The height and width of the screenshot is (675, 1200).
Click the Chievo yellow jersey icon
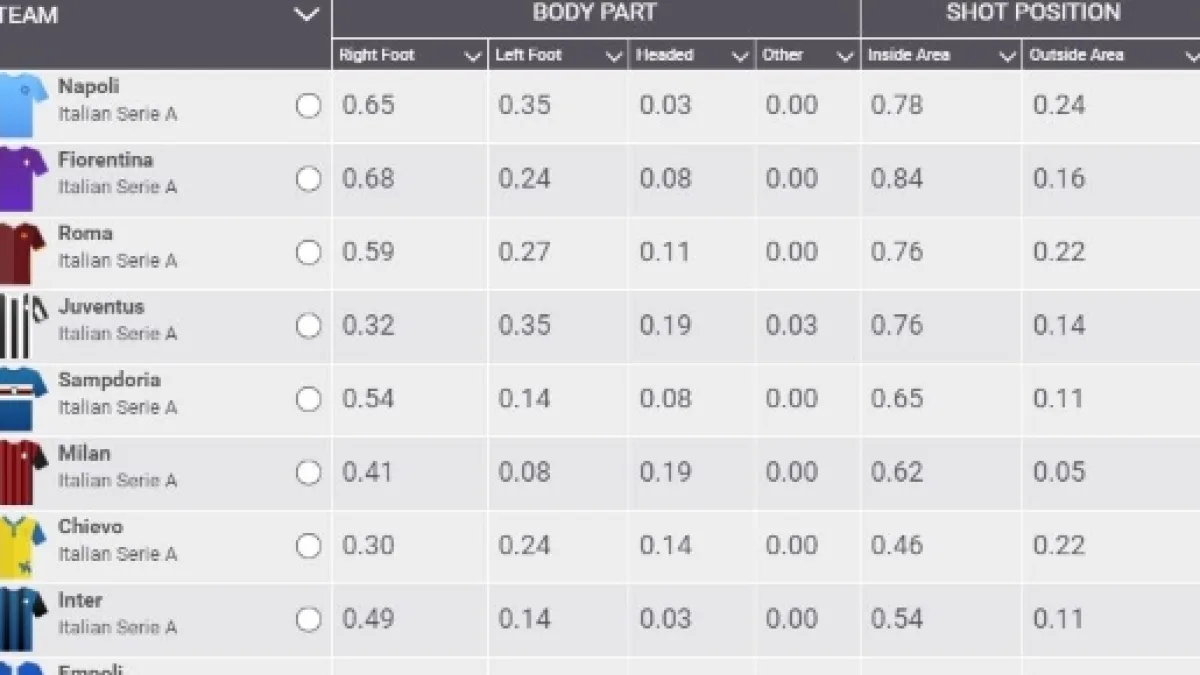click(22, 546)
